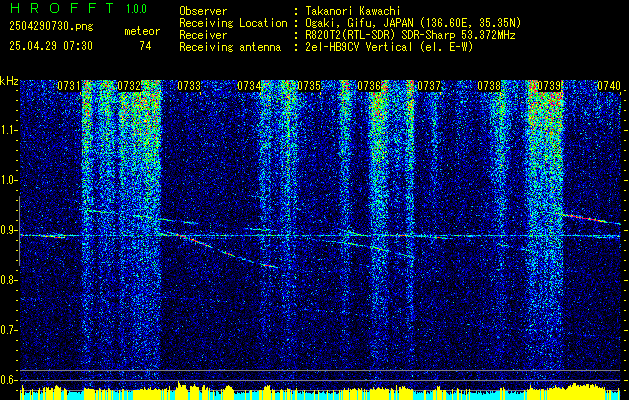Click the 1.0 kHz axis label

click(8, 180)
